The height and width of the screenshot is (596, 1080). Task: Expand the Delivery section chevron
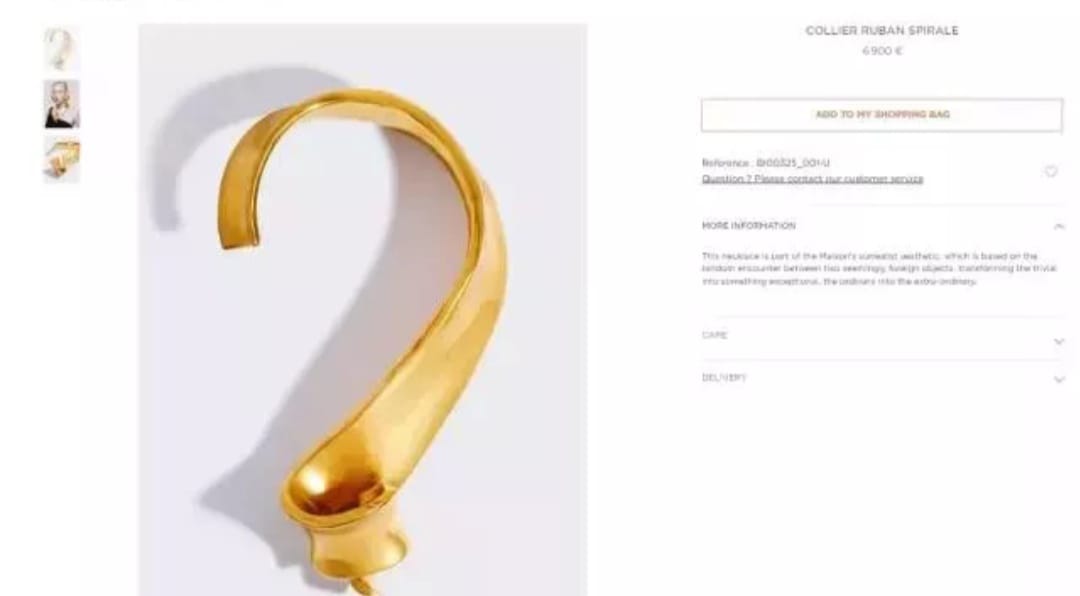(x=1059, y=380)
